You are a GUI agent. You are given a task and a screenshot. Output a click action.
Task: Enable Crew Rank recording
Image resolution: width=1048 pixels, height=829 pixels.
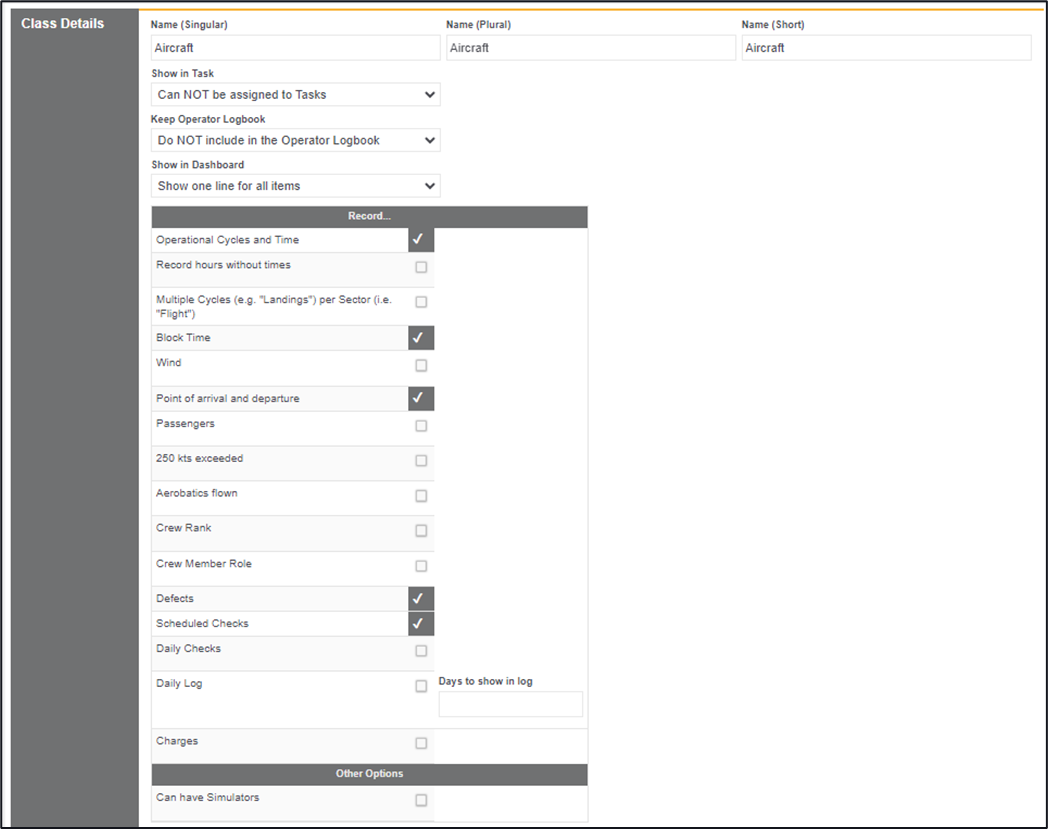point(421,531)
